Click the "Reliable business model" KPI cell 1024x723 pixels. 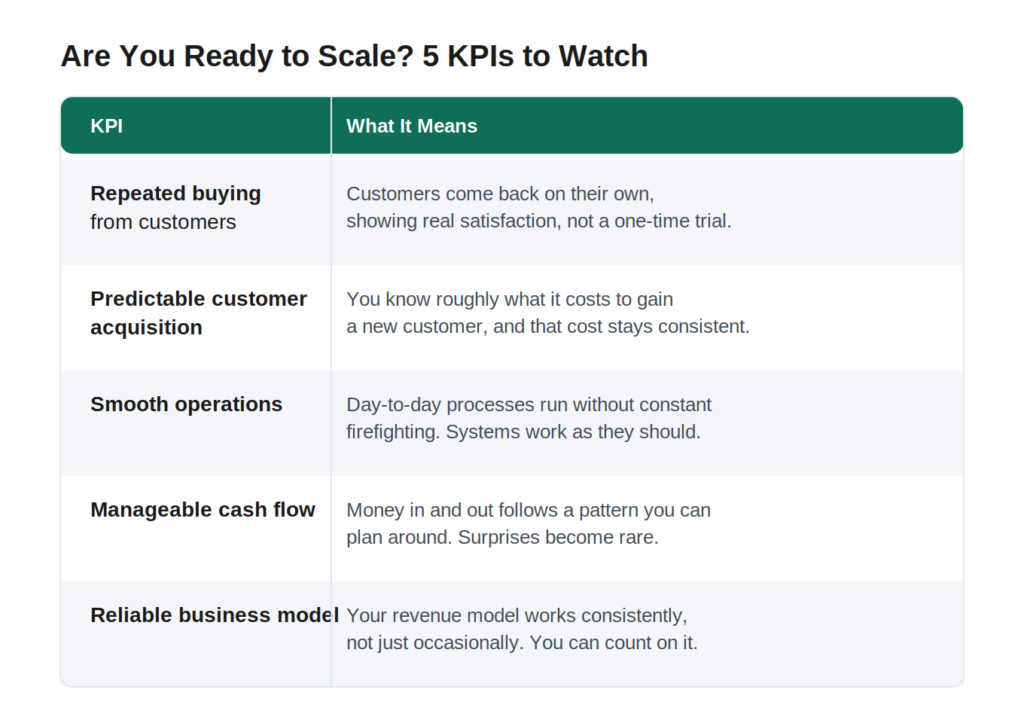[x=196, y=634]
